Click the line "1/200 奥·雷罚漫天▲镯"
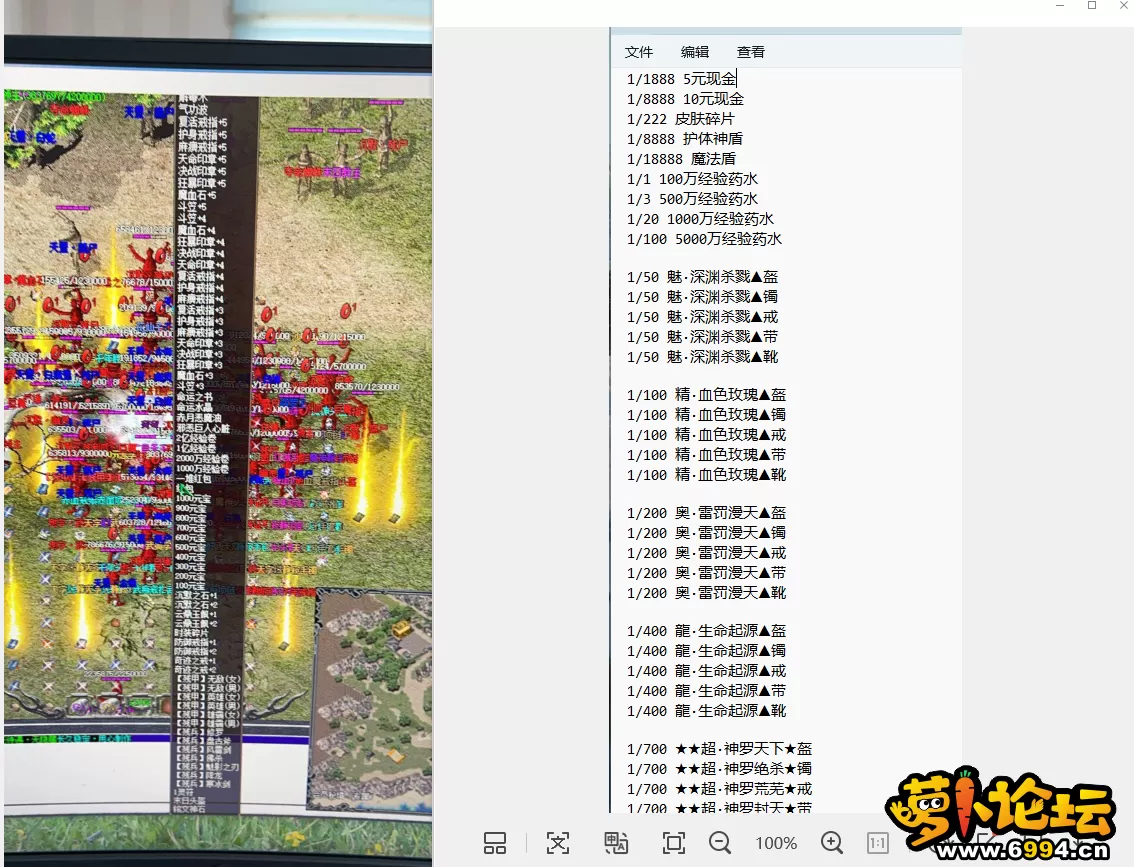Viewport: 1134px width, 867px height. [x=707, y=533]
